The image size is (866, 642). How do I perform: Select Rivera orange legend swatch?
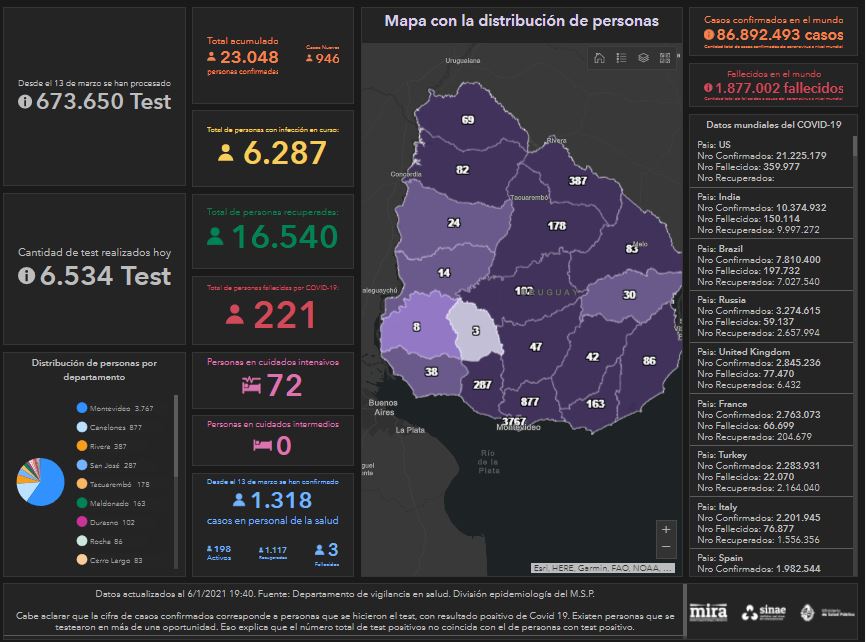click(81, 446)
